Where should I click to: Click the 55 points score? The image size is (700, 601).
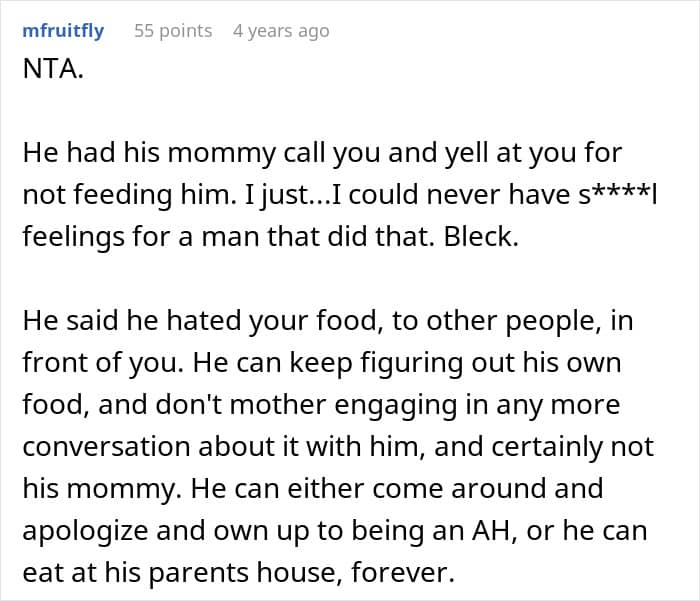[173, 31]
